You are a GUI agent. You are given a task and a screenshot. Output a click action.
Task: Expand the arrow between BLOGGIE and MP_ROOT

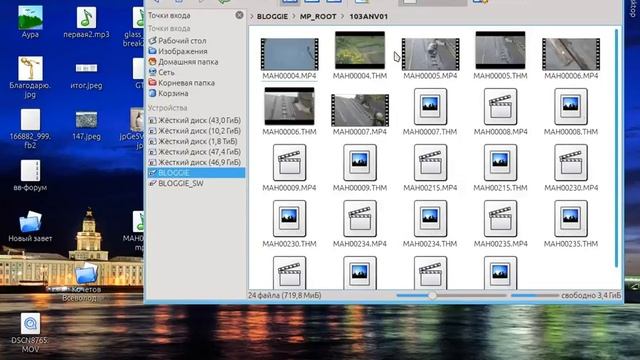point(294,17)
